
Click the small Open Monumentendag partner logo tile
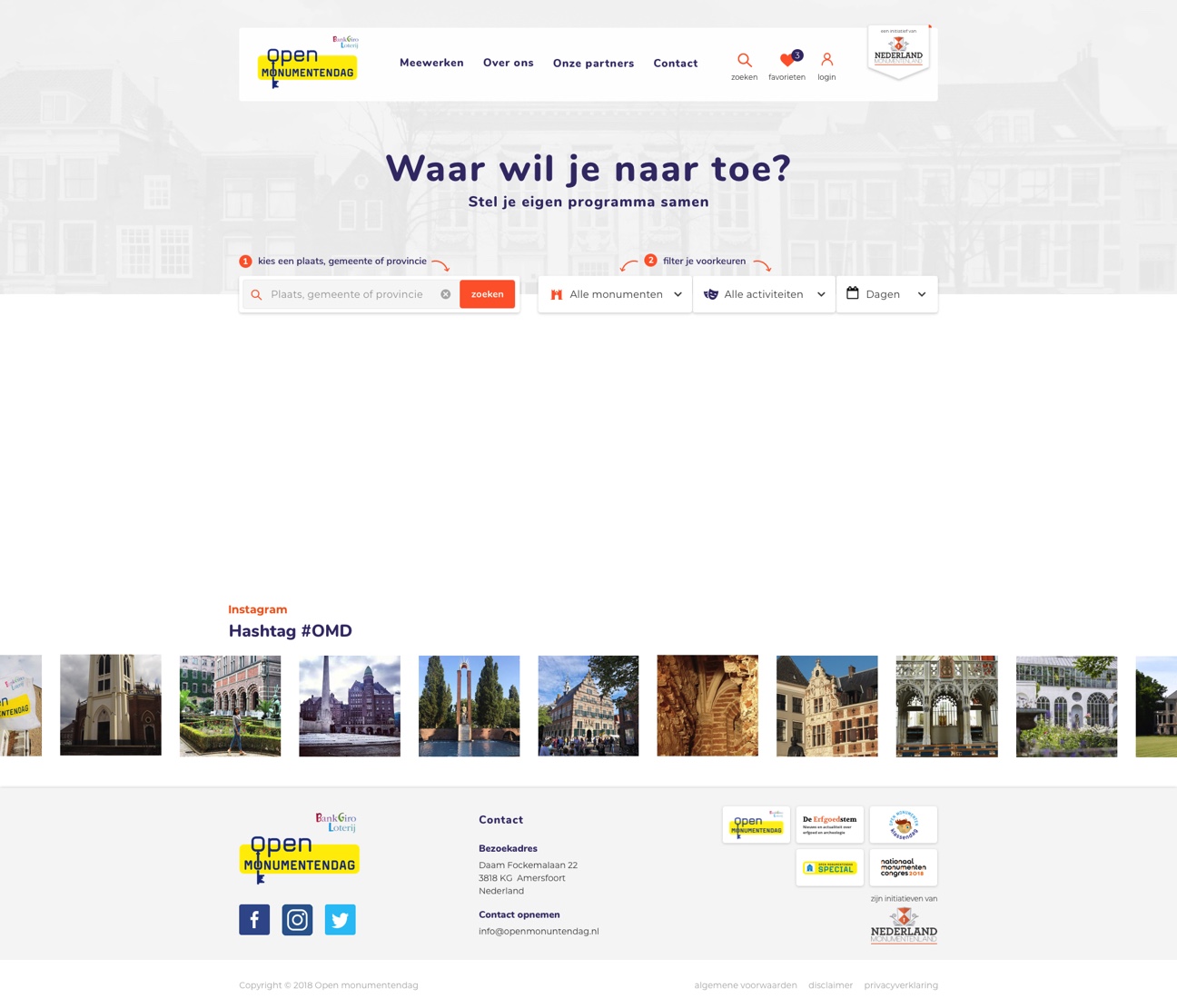pyautogui.click(x=757, y=825)
